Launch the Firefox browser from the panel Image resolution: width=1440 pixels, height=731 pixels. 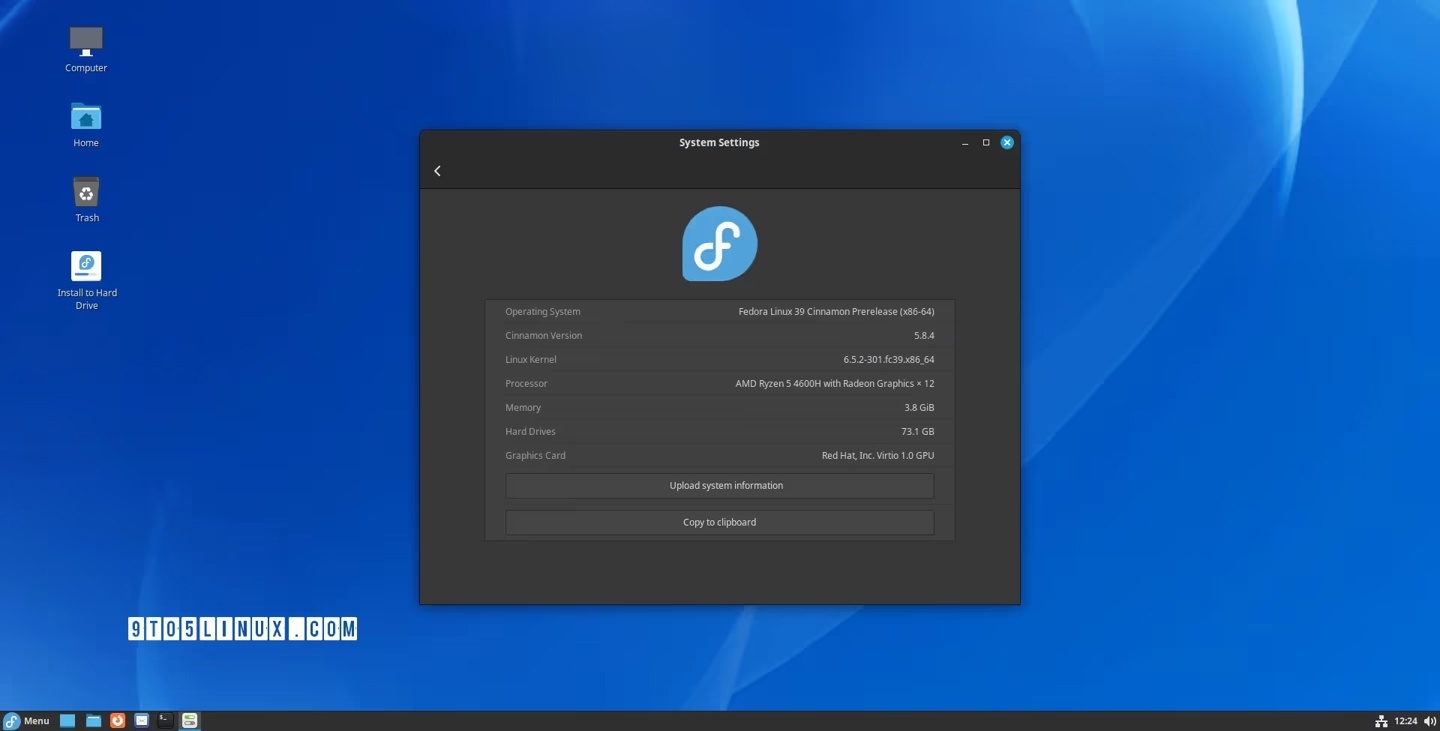coord(117,720)
